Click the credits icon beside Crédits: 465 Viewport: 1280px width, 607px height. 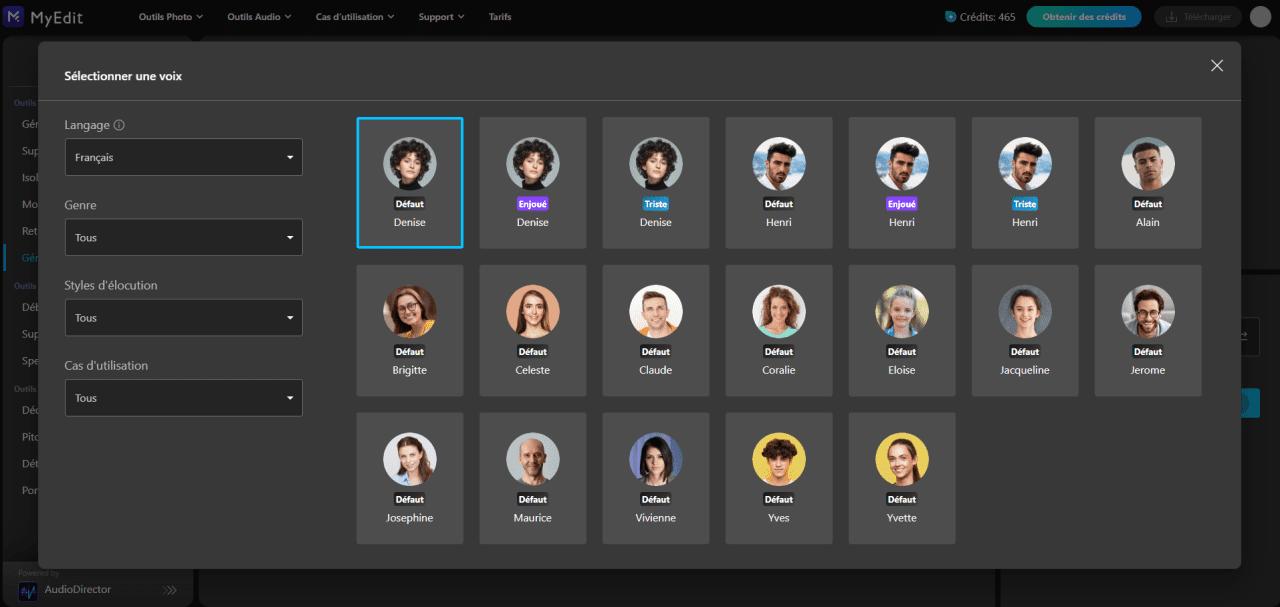coord(950,17)
